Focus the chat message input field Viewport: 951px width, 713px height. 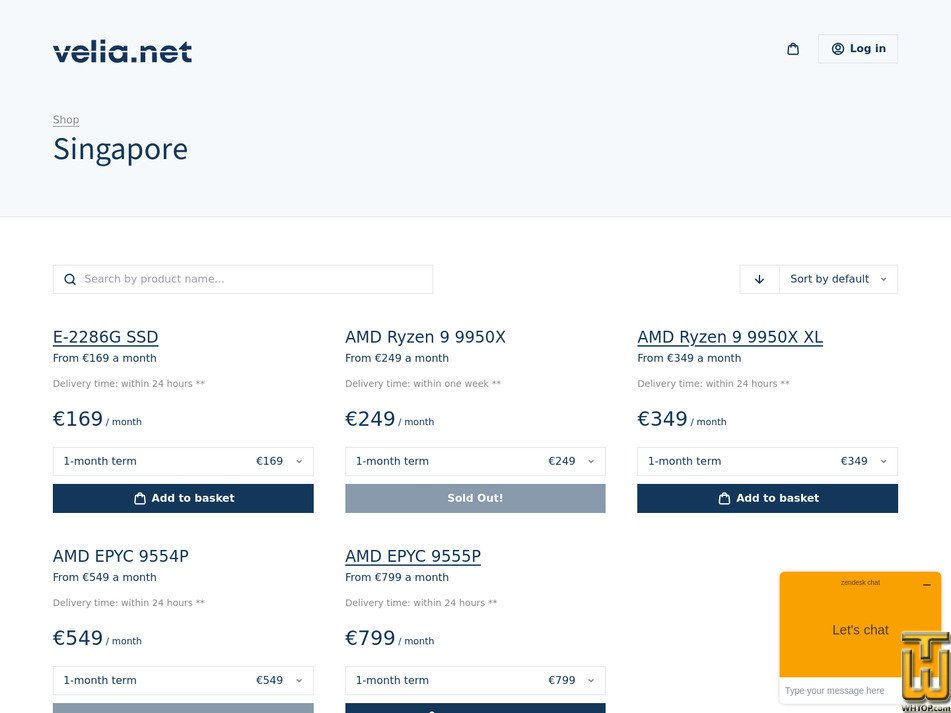839,691
